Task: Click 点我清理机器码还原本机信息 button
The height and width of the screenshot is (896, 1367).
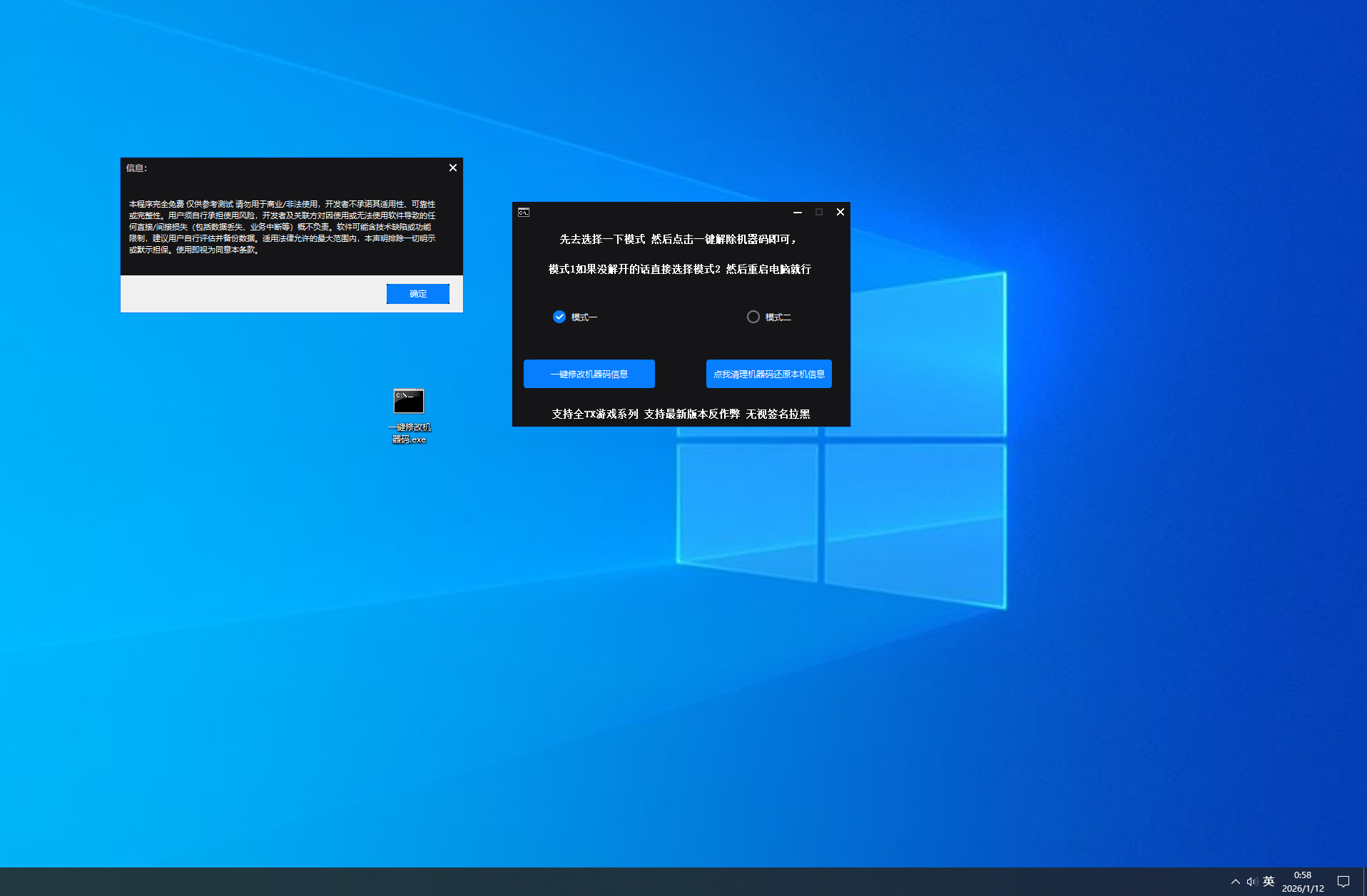Action: point(769,374)
